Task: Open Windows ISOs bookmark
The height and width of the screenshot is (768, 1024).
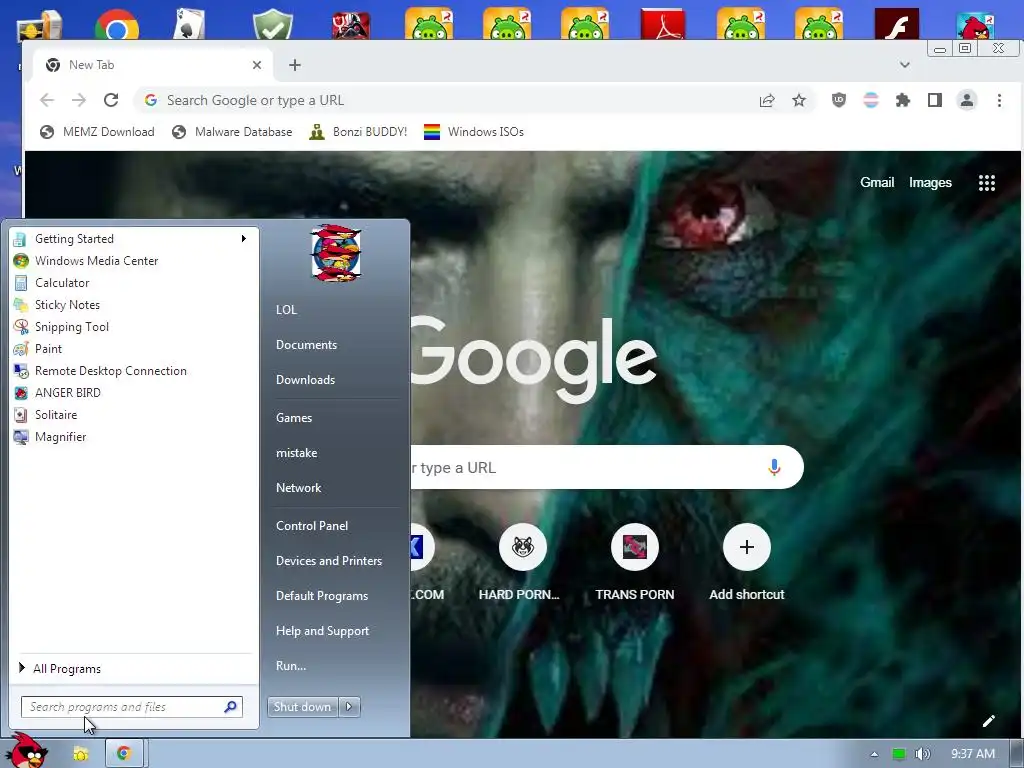Action: coord(474,132)
